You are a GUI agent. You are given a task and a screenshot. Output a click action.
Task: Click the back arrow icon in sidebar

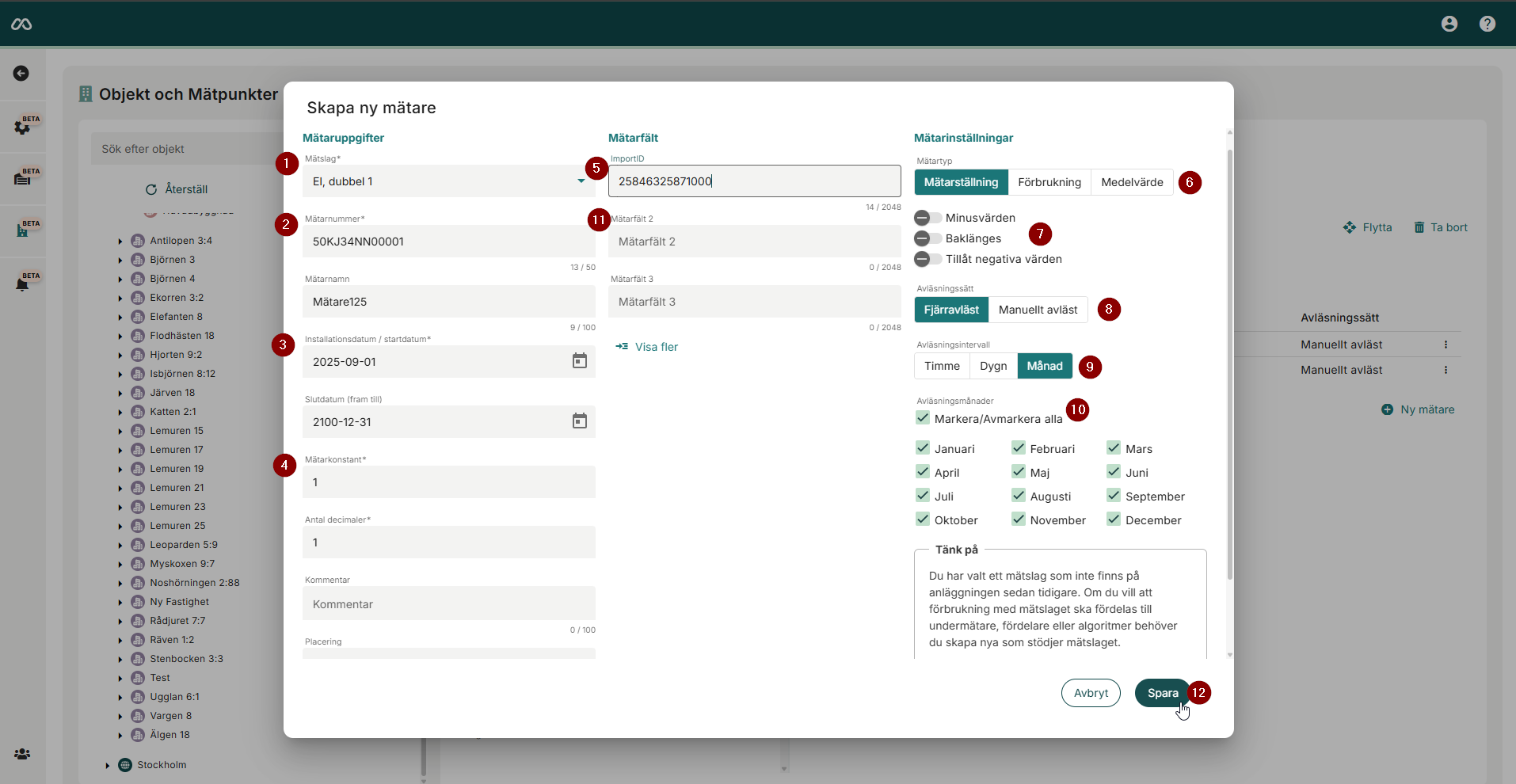coord(21,74)
